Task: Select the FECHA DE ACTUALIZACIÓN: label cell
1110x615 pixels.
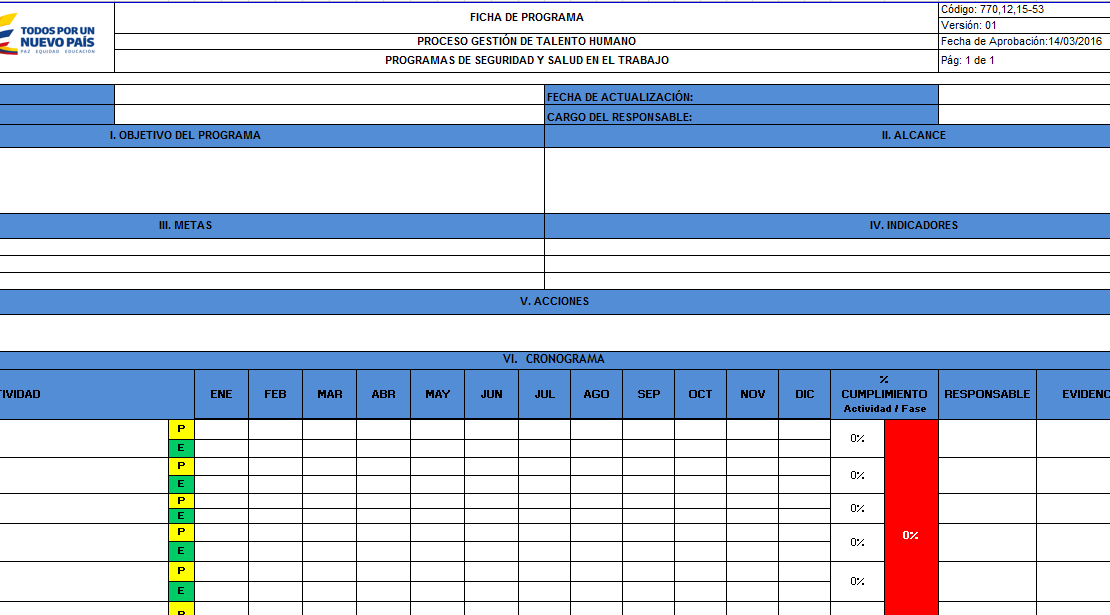Action: (741, 95)
